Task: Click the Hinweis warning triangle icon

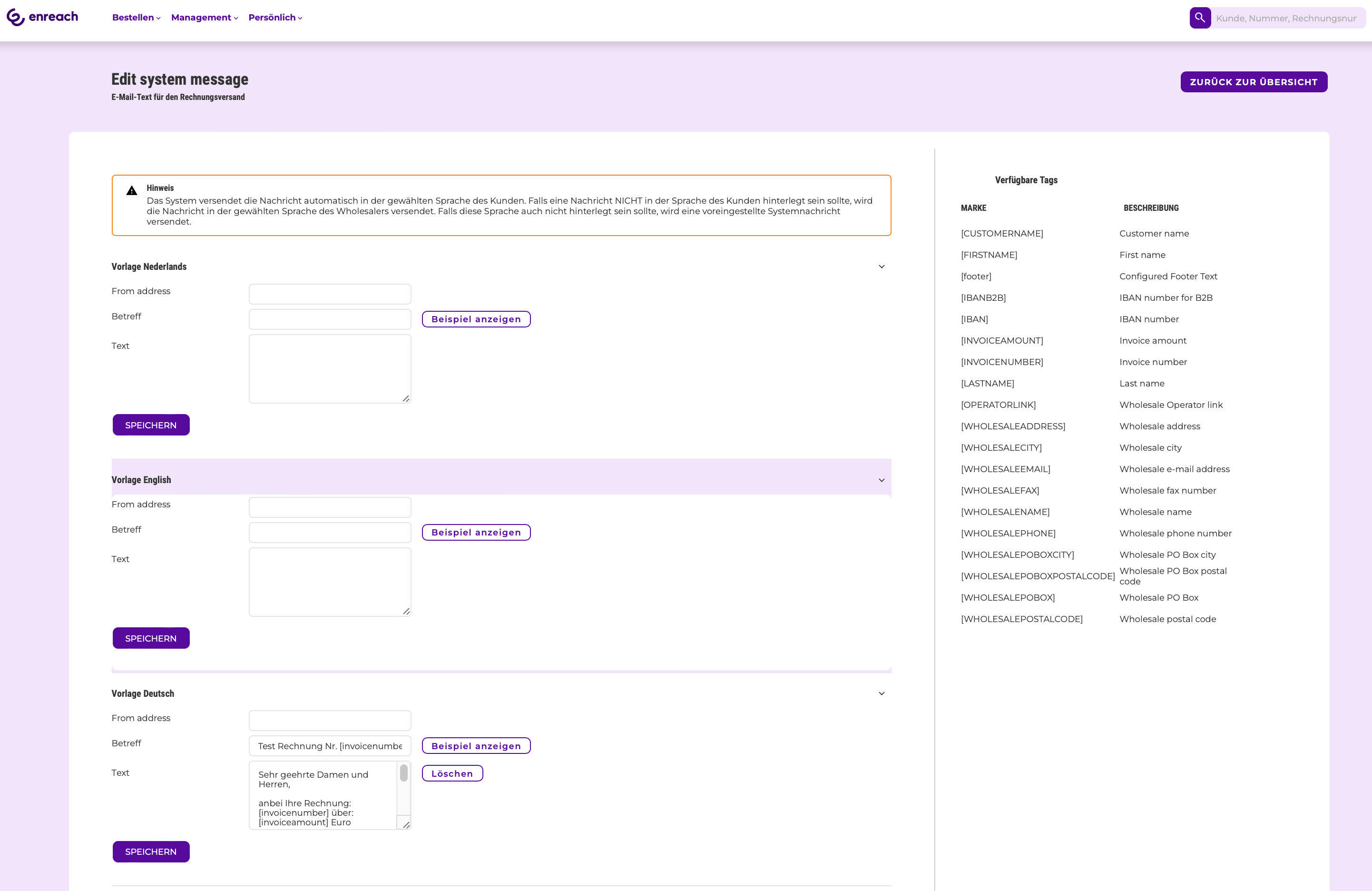Action: pyautogui.click(x=132, y=191)
